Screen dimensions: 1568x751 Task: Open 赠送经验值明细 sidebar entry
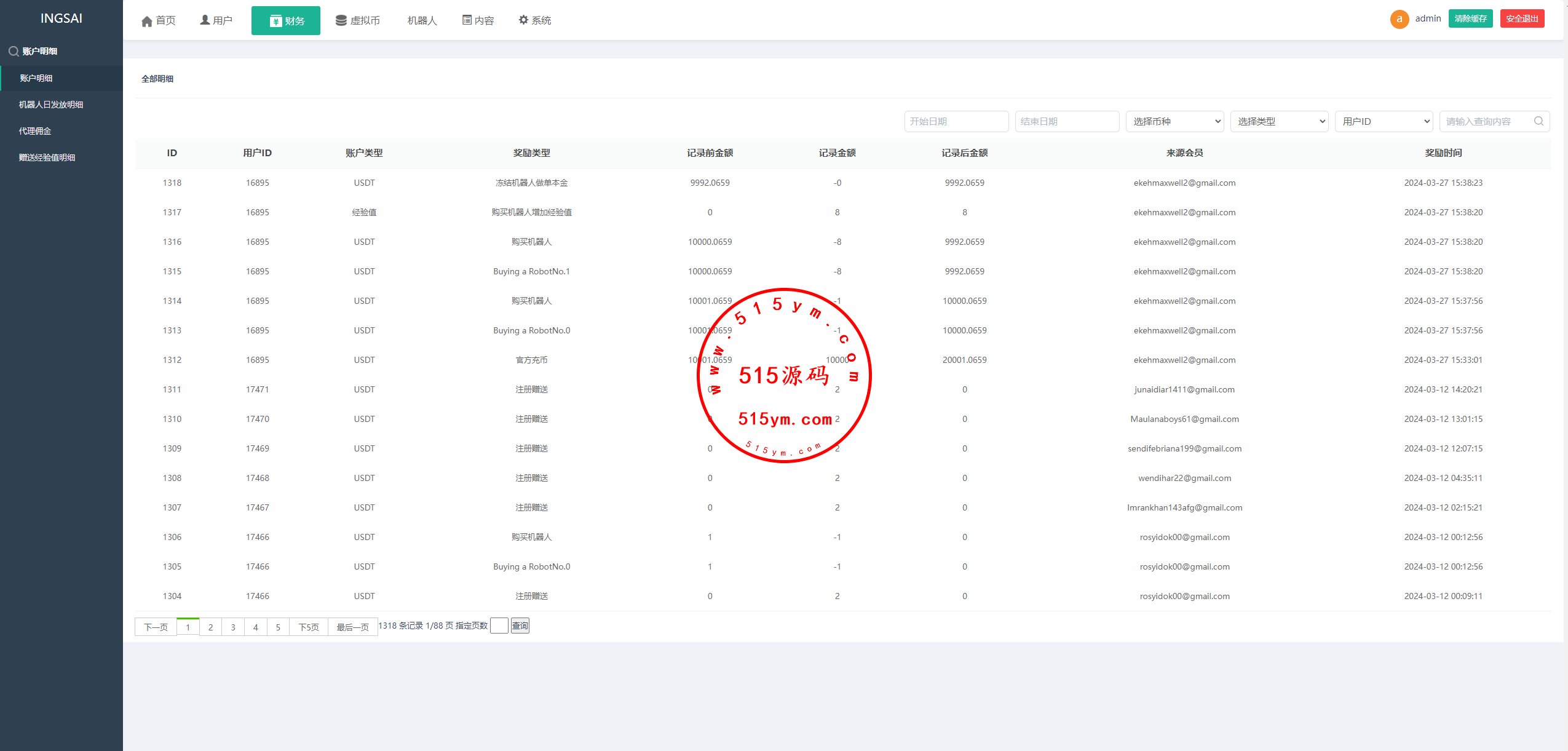(47, 157)
